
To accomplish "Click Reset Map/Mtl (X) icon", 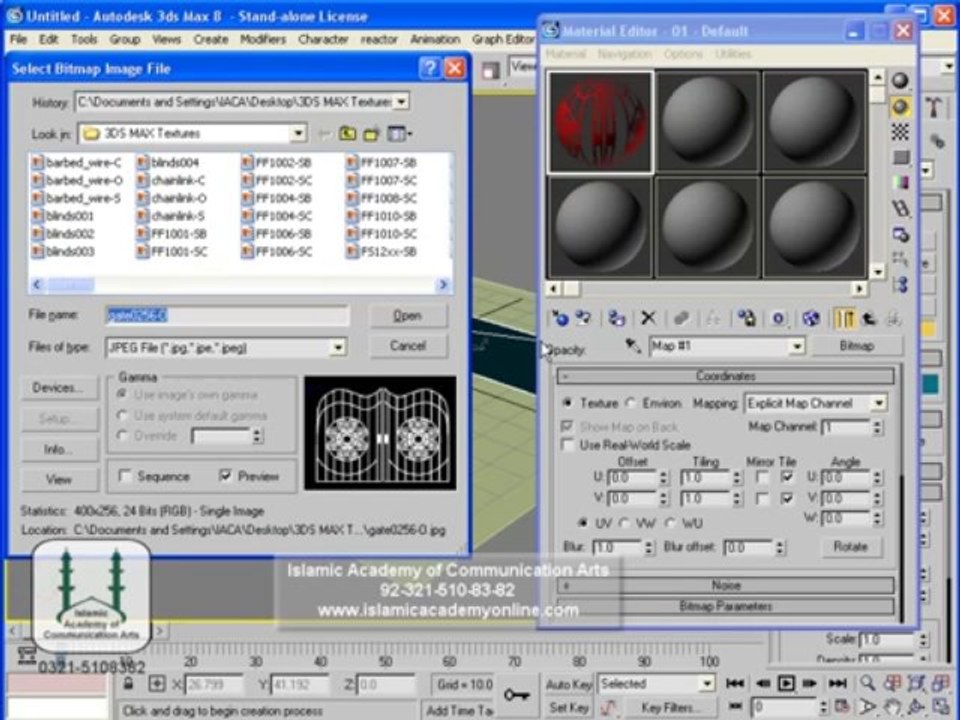I will (x=648, y=318).
